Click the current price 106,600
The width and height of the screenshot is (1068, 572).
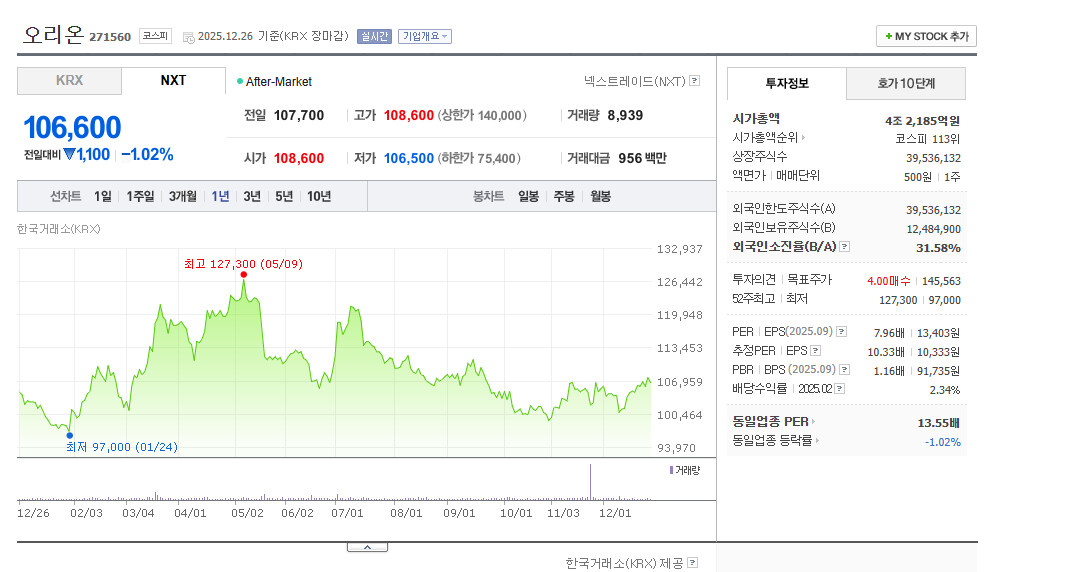click(72, 127)
